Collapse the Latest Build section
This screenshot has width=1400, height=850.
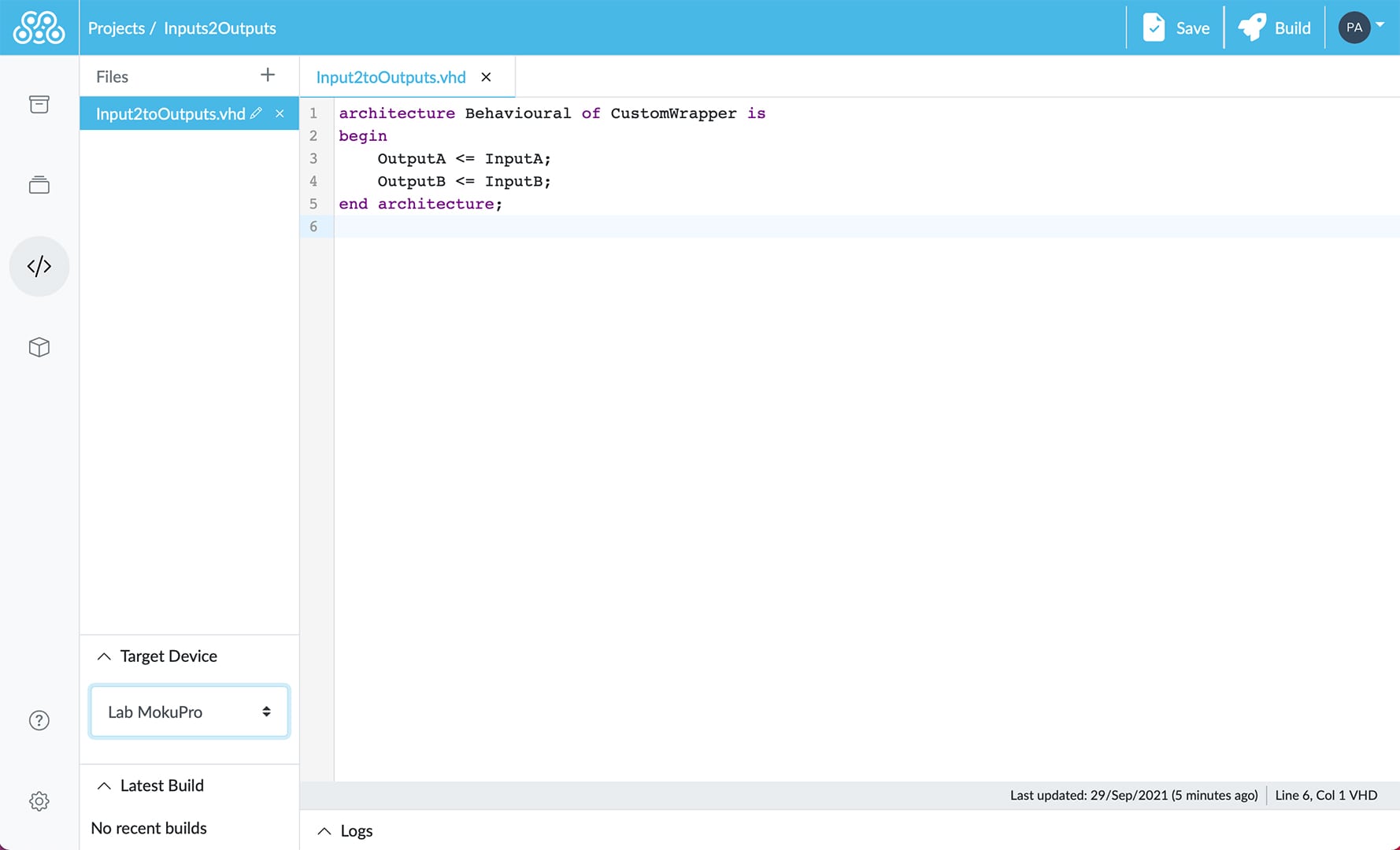(104, 785)
